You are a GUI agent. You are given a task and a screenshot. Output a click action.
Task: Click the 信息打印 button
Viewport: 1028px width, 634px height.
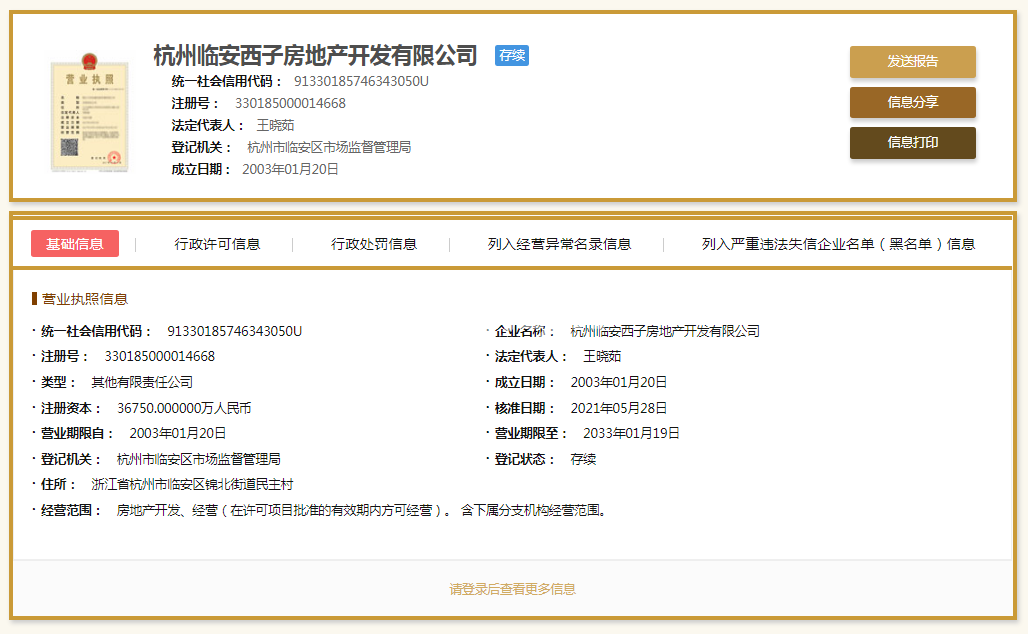pyautogui.click(x=913, y=142)
